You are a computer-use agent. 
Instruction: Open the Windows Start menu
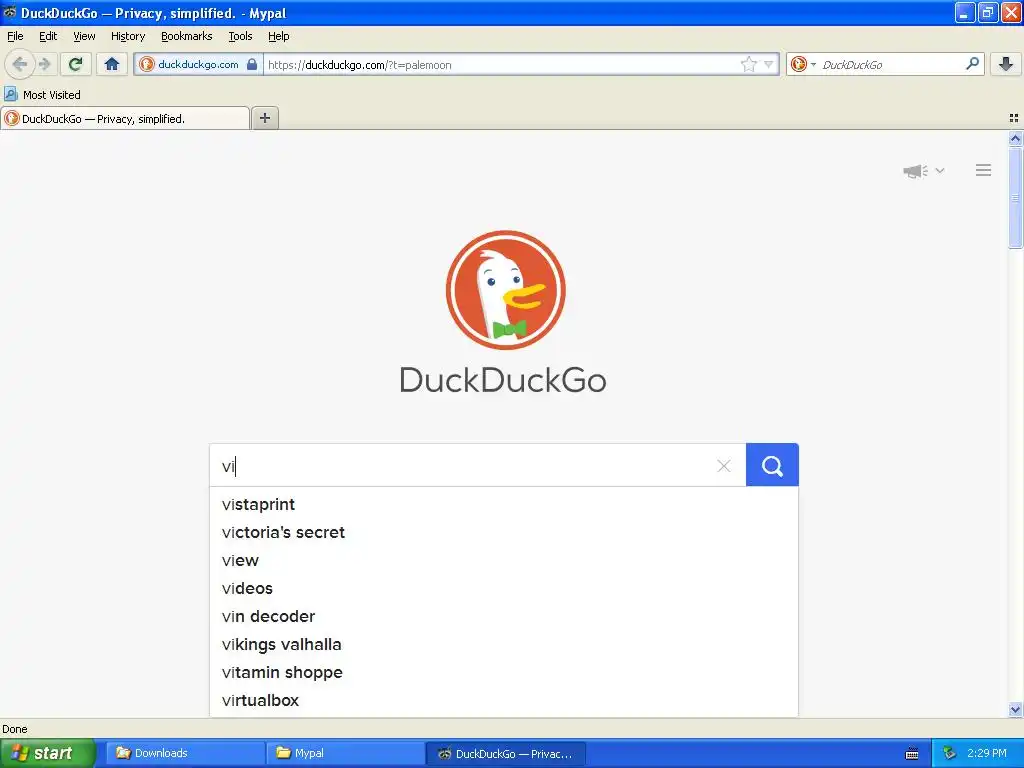(x=48, y=753)
